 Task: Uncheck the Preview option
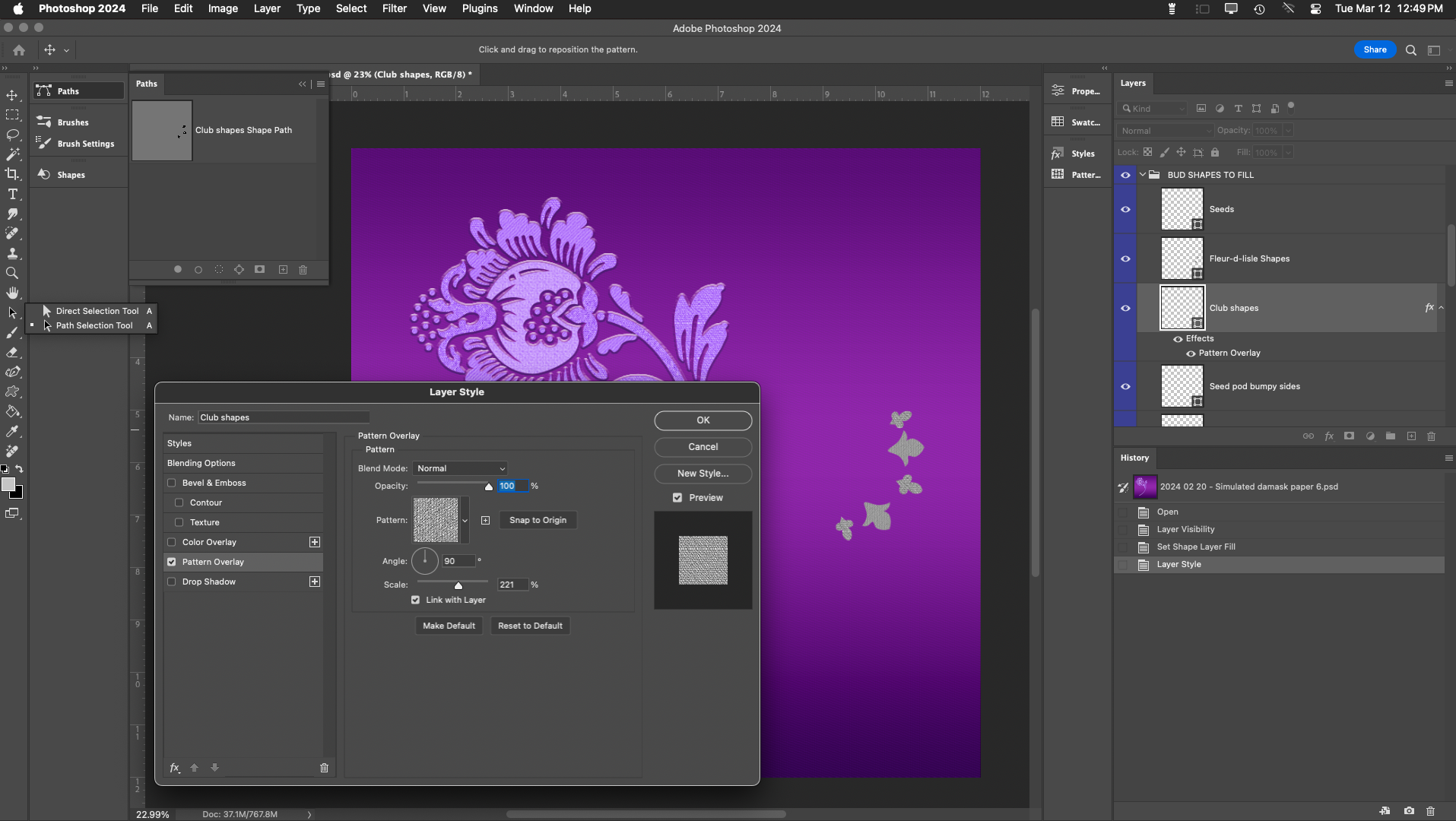coord(677,497)
